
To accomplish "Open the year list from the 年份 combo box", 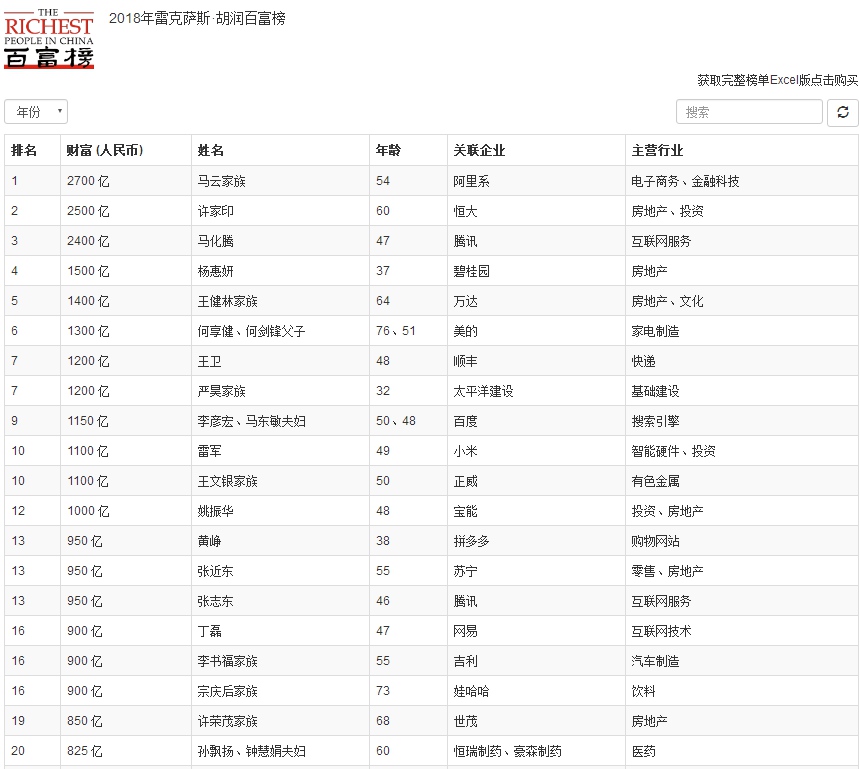I will (35, 111).
